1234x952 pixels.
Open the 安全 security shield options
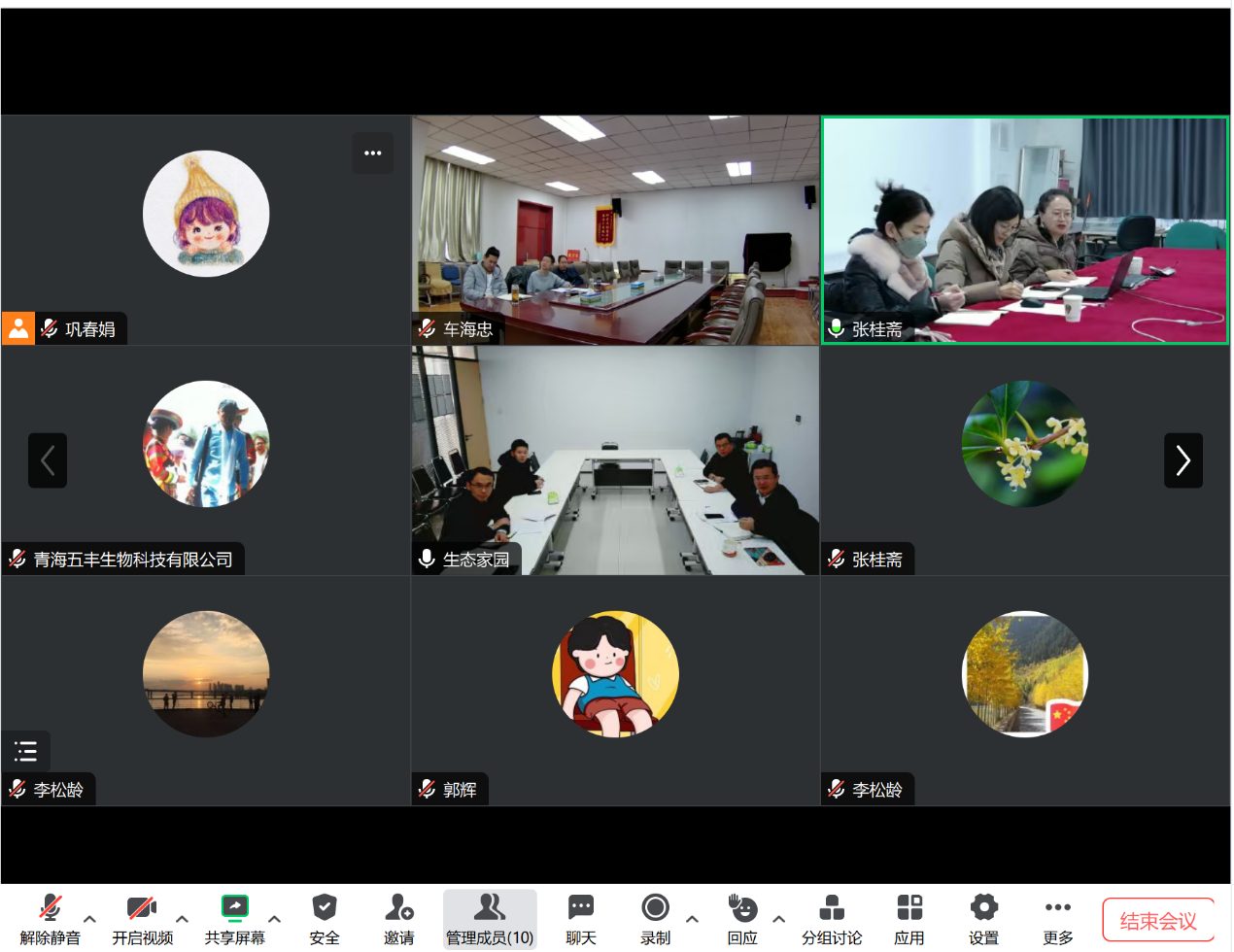(x=324, y=918)
